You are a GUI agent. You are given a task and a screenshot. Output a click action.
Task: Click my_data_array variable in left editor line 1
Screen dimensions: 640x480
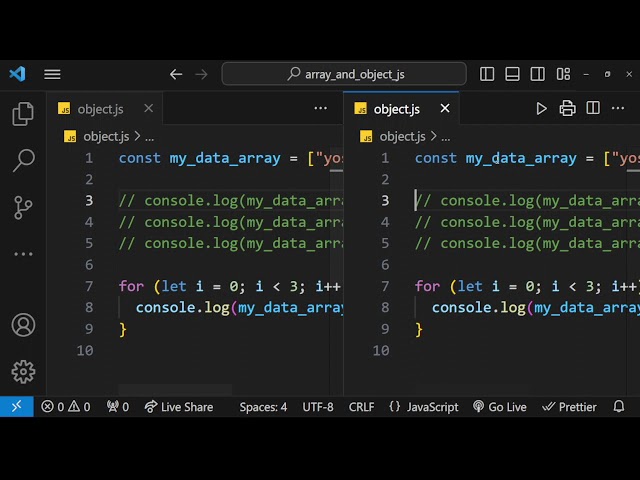pyautogui.click(x=225, y=158)
